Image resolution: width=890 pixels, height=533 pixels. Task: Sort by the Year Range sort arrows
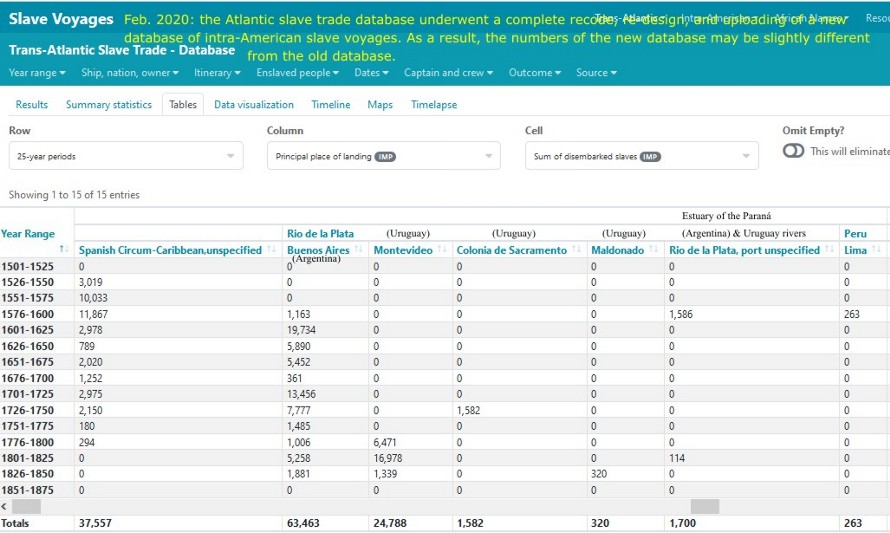(64, 249)
